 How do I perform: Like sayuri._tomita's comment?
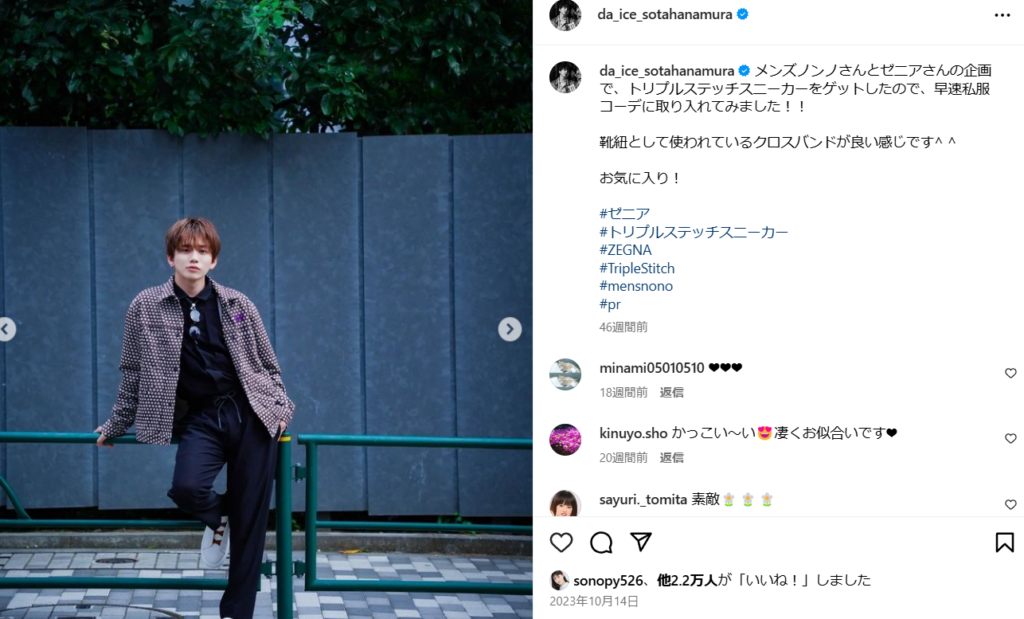pyautogui.click(x=1010, y=504)
